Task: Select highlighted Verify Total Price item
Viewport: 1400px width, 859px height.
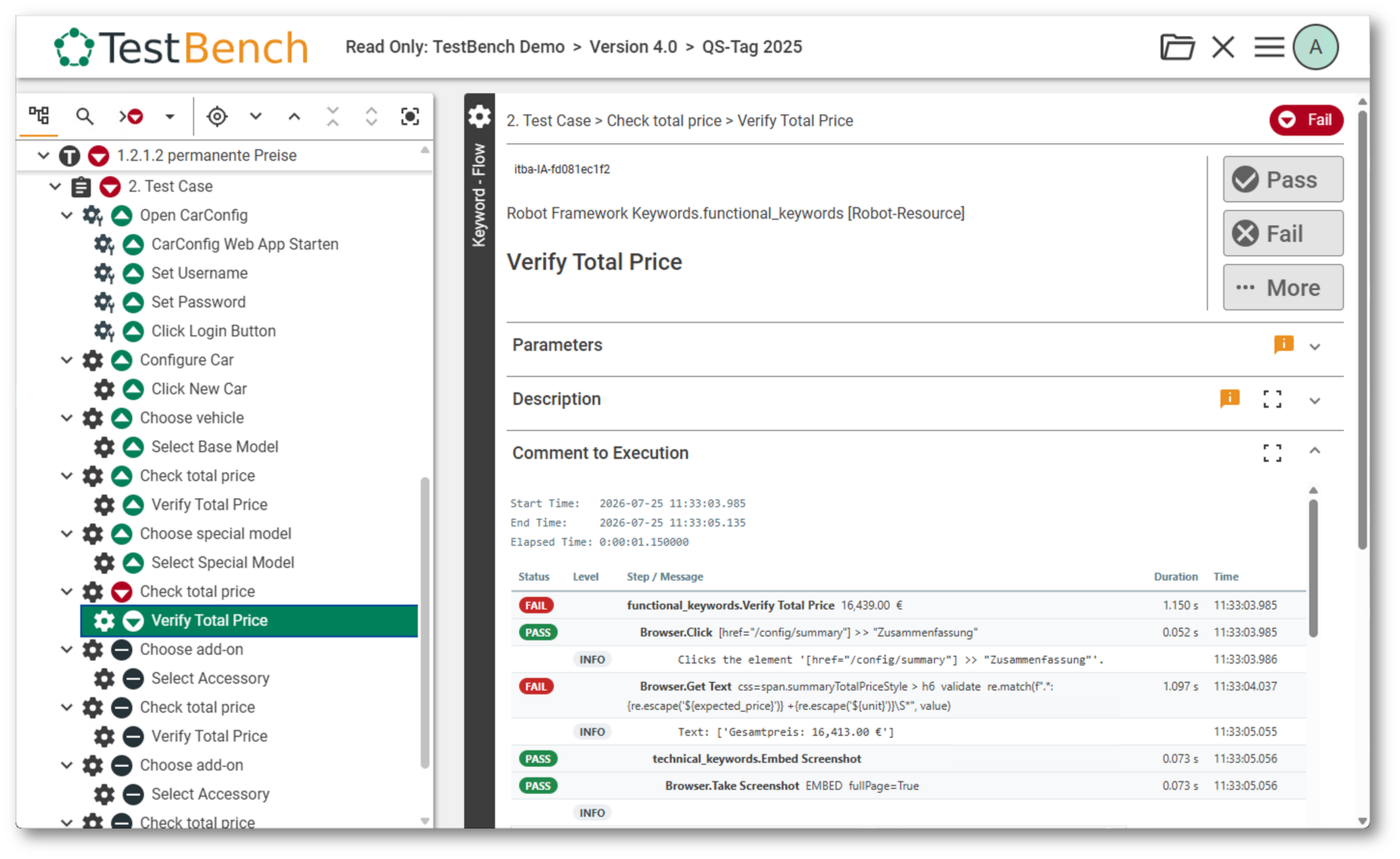Action: click(249, 621)
